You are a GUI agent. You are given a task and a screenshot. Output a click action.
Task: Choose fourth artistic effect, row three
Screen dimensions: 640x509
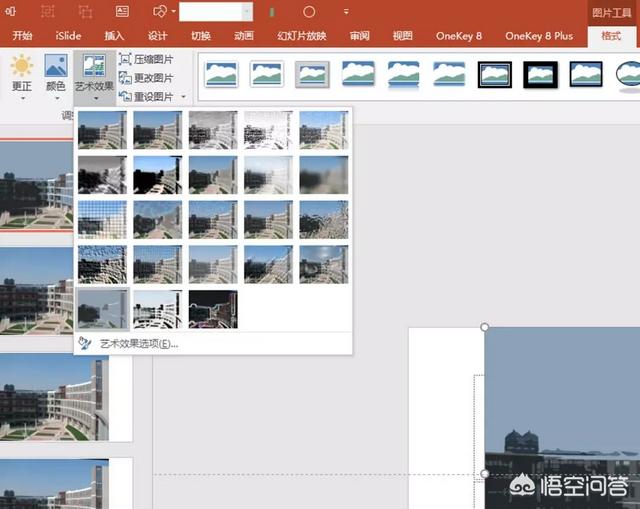(x=268, y=220)
